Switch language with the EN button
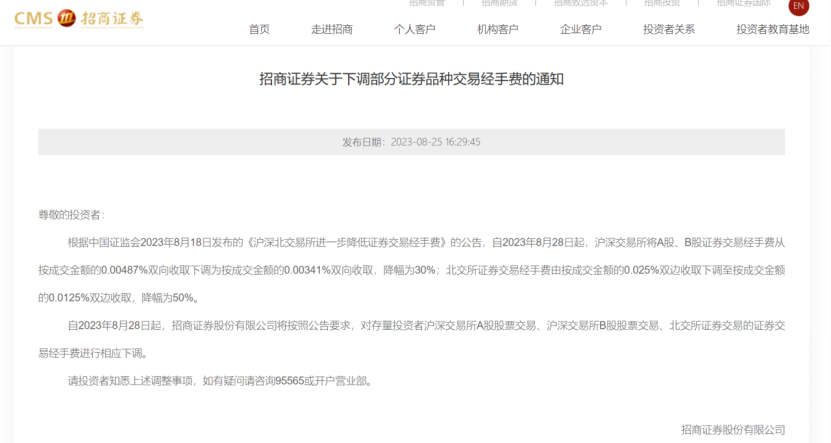 coord(799,6)
